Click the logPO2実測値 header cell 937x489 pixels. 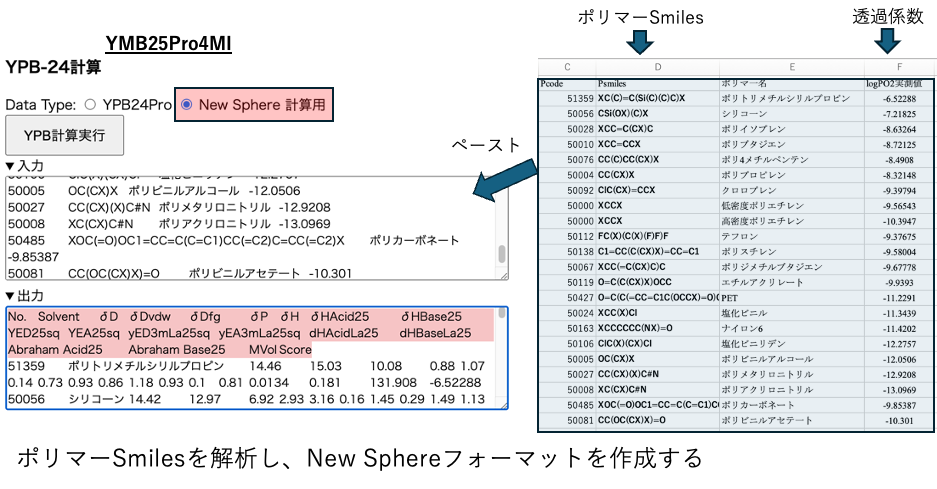point(899,84)
